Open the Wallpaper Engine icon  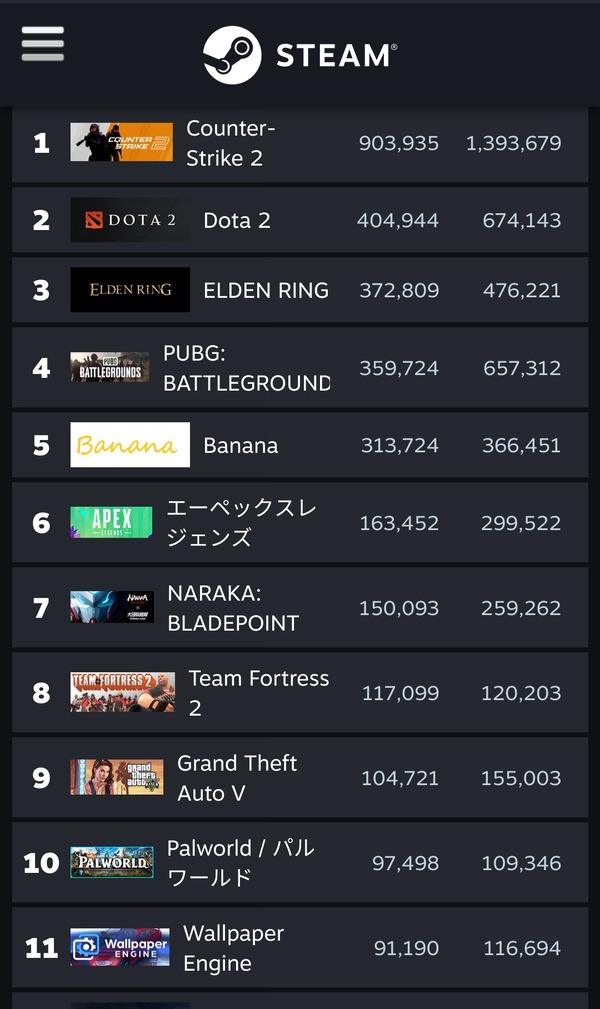pos(119,947)
